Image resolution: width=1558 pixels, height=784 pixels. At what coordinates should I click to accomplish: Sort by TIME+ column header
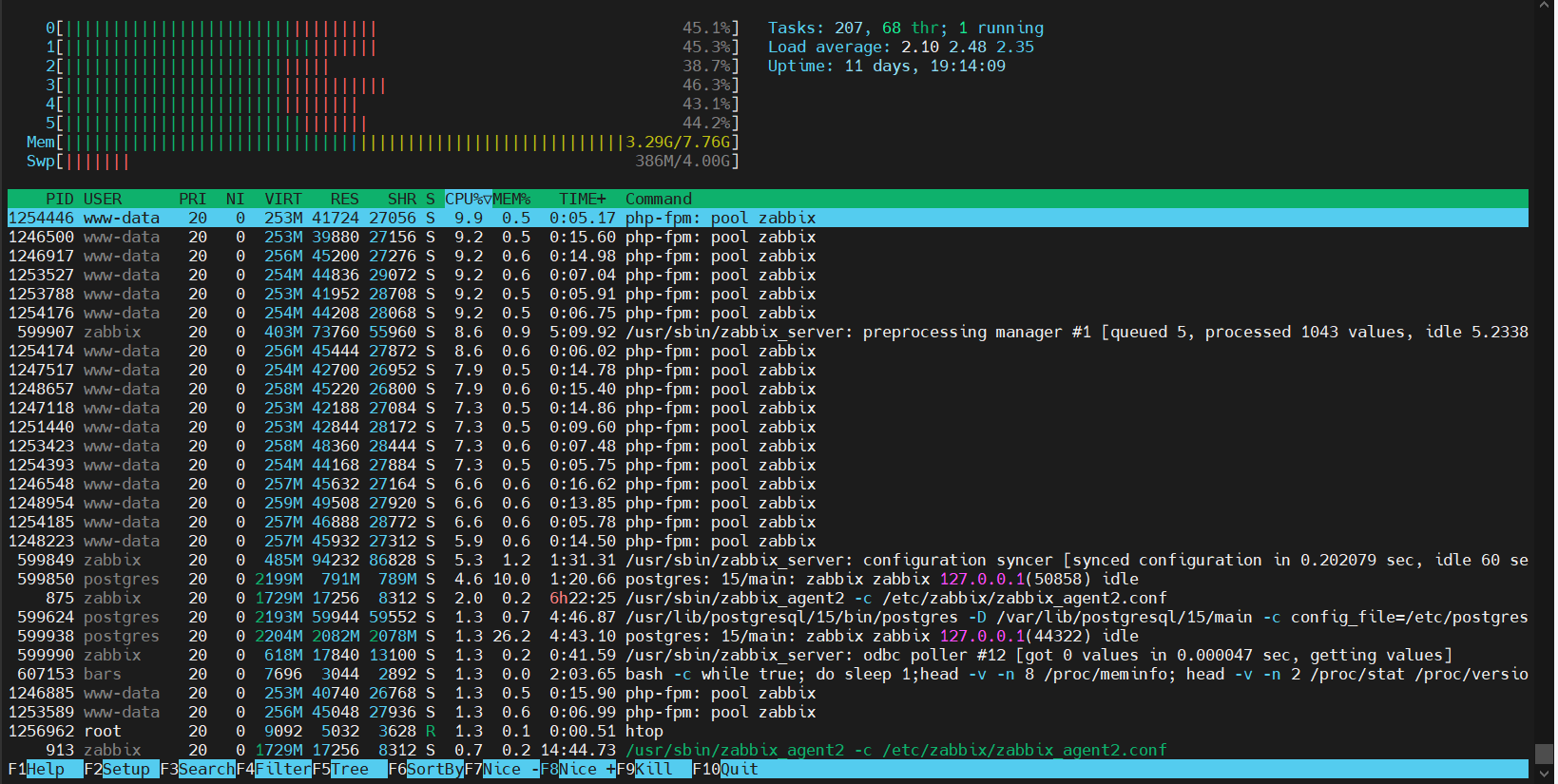583,199
